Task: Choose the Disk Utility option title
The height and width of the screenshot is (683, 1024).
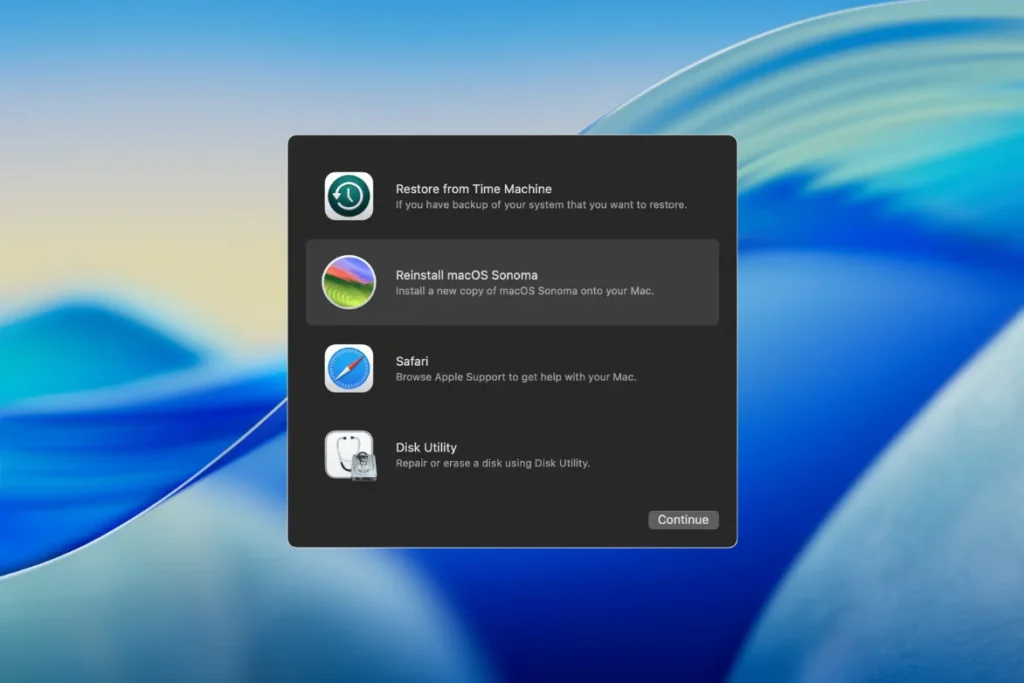Action: click(x=426, y=447)
